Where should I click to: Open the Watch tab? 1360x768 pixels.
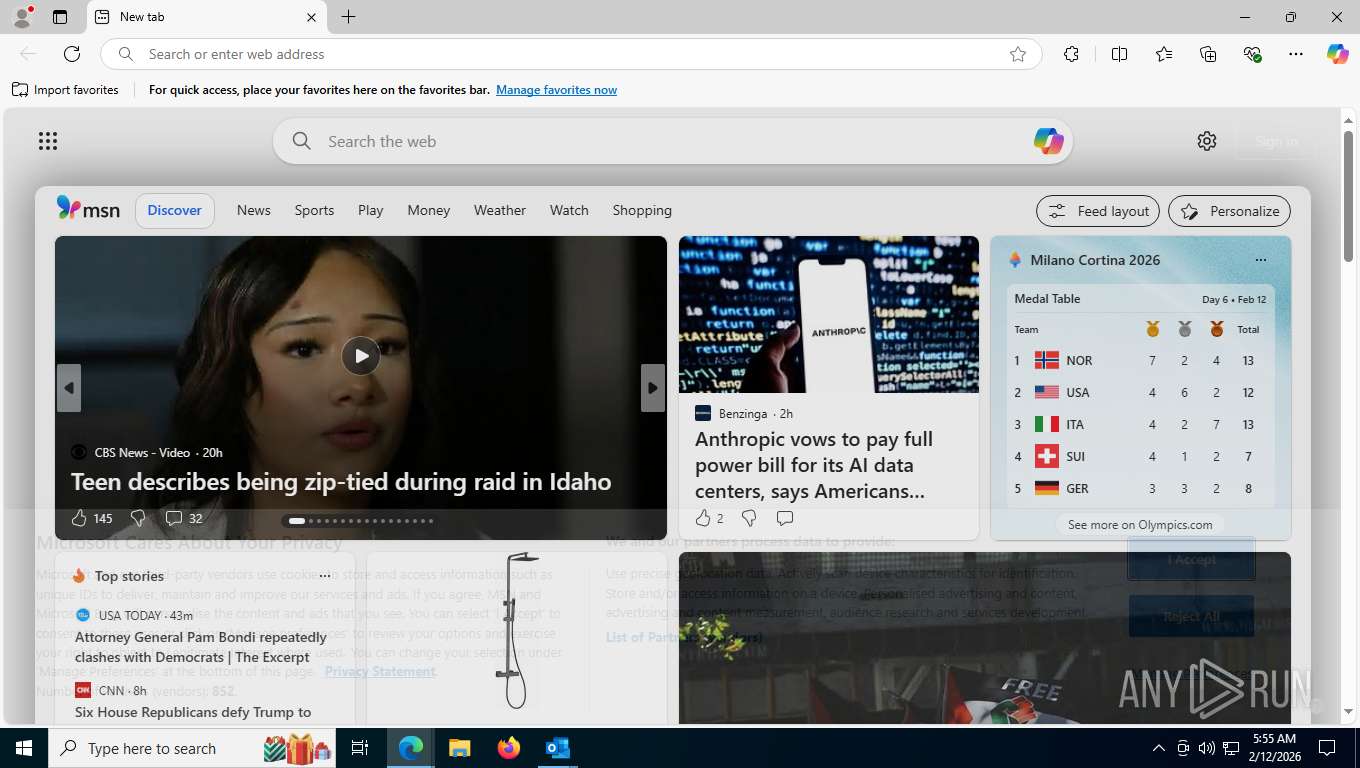point(569,210)
